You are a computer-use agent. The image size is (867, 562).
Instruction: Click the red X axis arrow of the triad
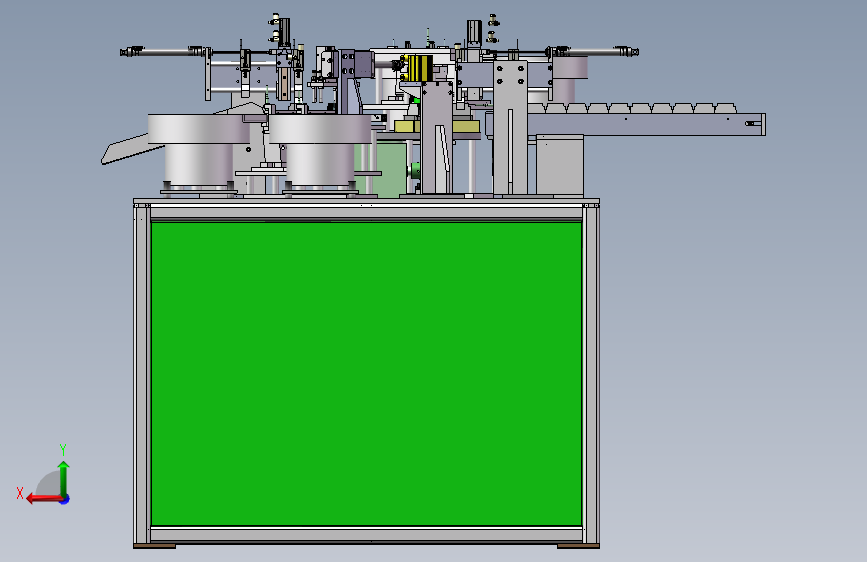tap(44, 499)
